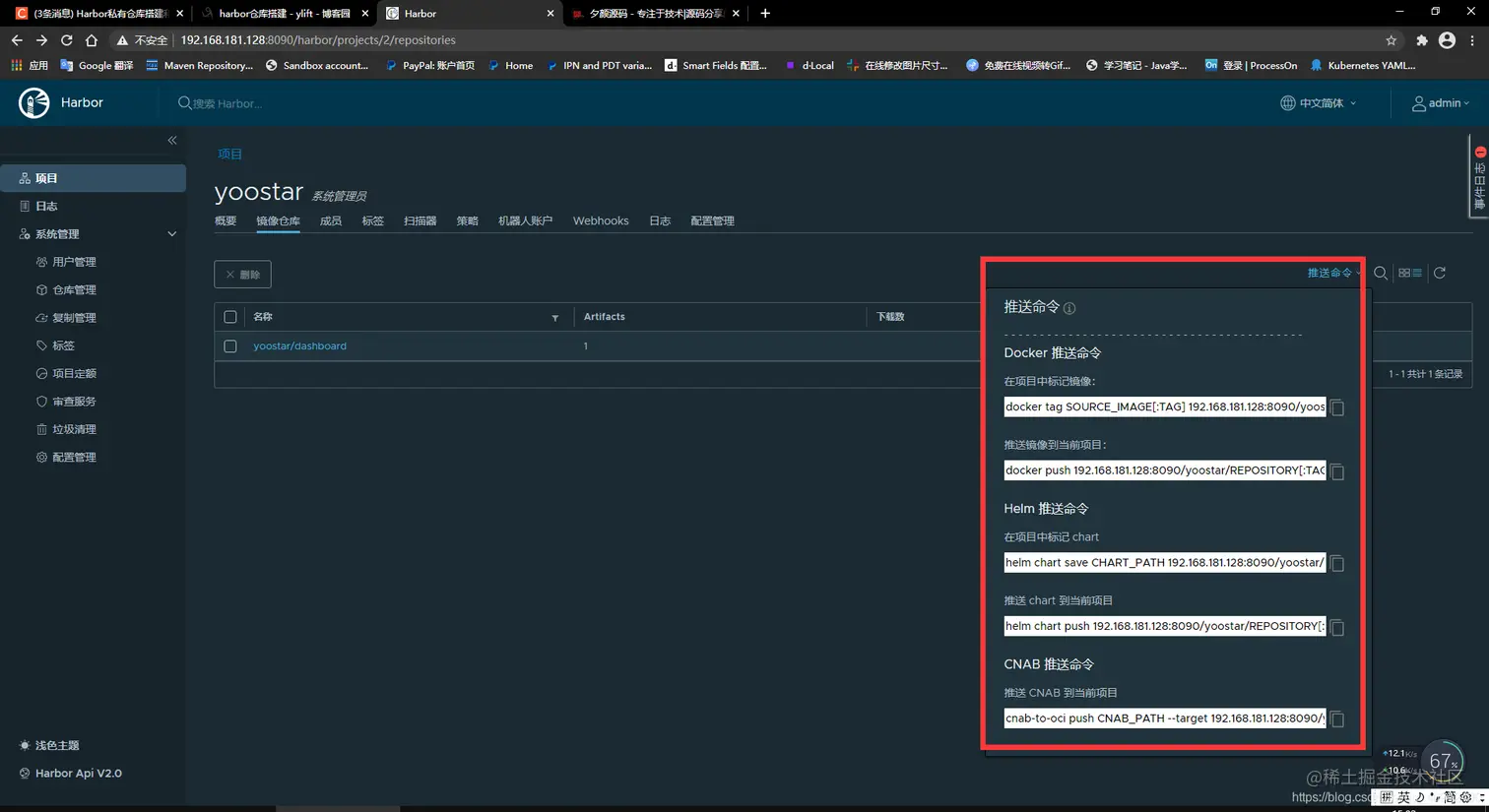Open the Chrome profile avatar
1489x812 pixels.
[1447, 40]
